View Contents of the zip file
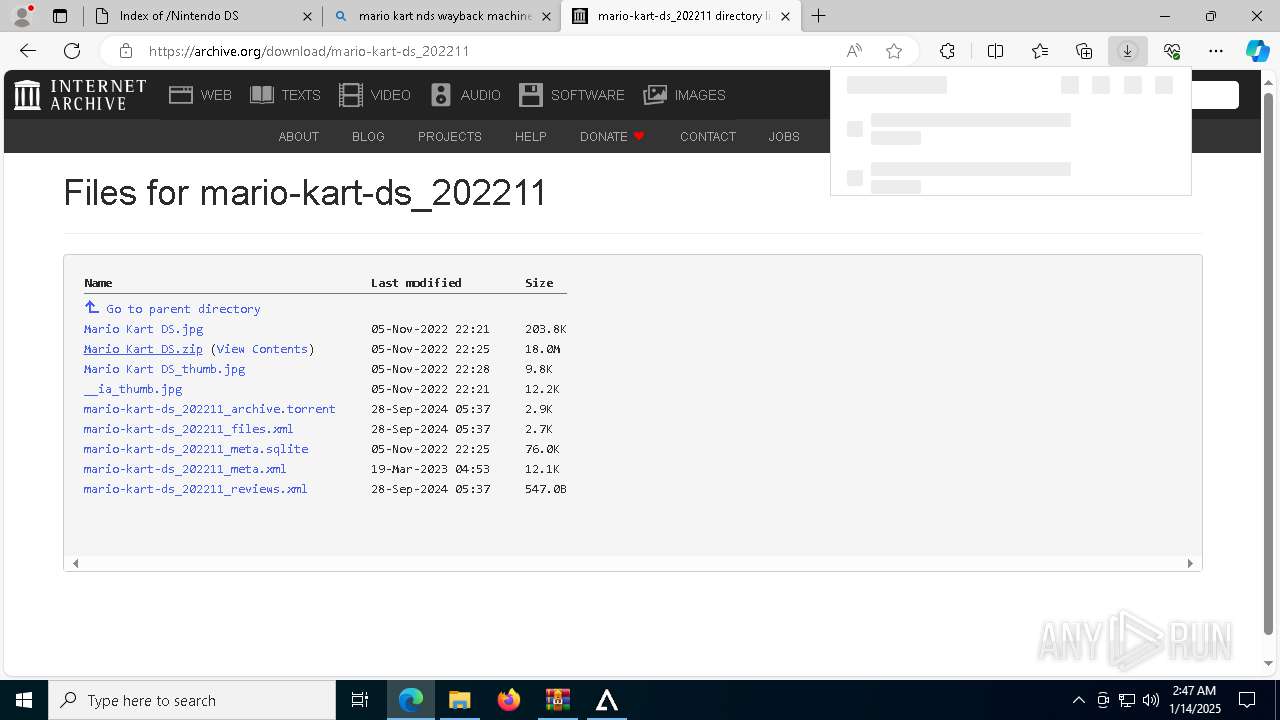Viewport: 1280px width, 720px height. (x=262, y=349)
